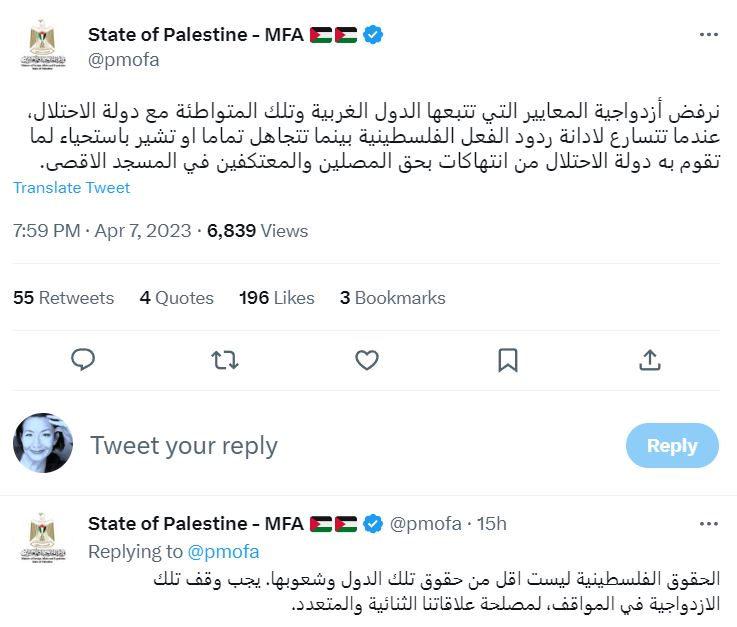Click the Reply button
The image size is (737, 627).
[671, 446]
